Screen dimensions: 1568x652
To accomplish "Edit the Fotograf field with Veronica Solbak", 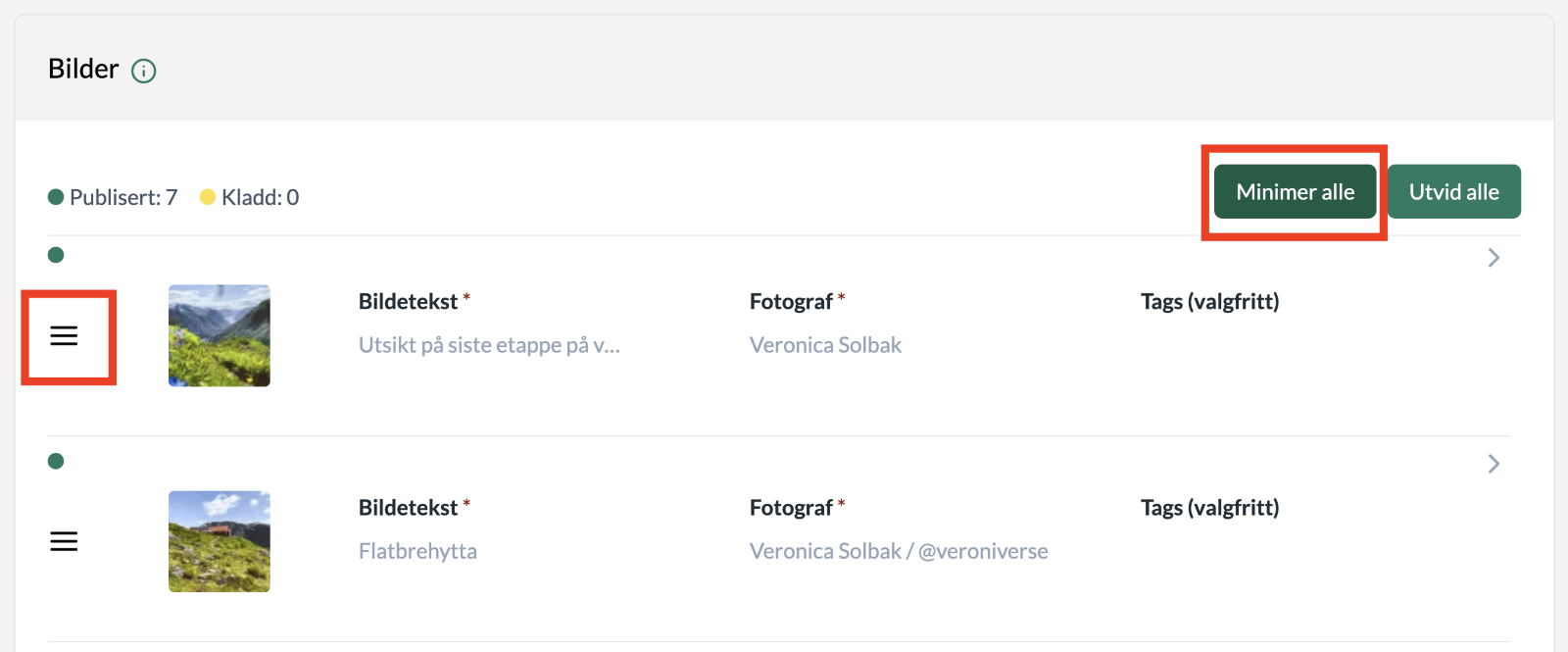I will tap(825, 345).
